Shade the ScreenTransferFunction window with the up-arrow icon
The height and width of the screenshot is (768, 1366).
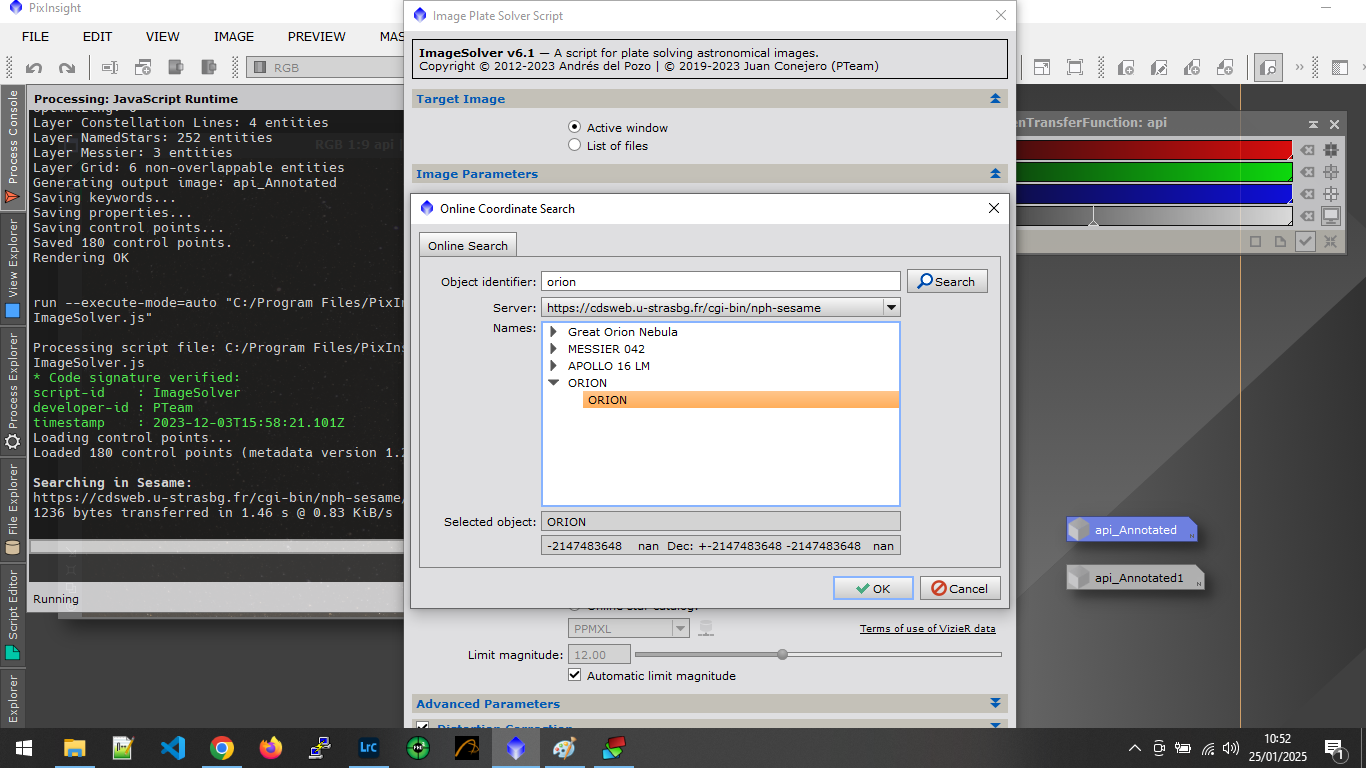point(1313,124)
